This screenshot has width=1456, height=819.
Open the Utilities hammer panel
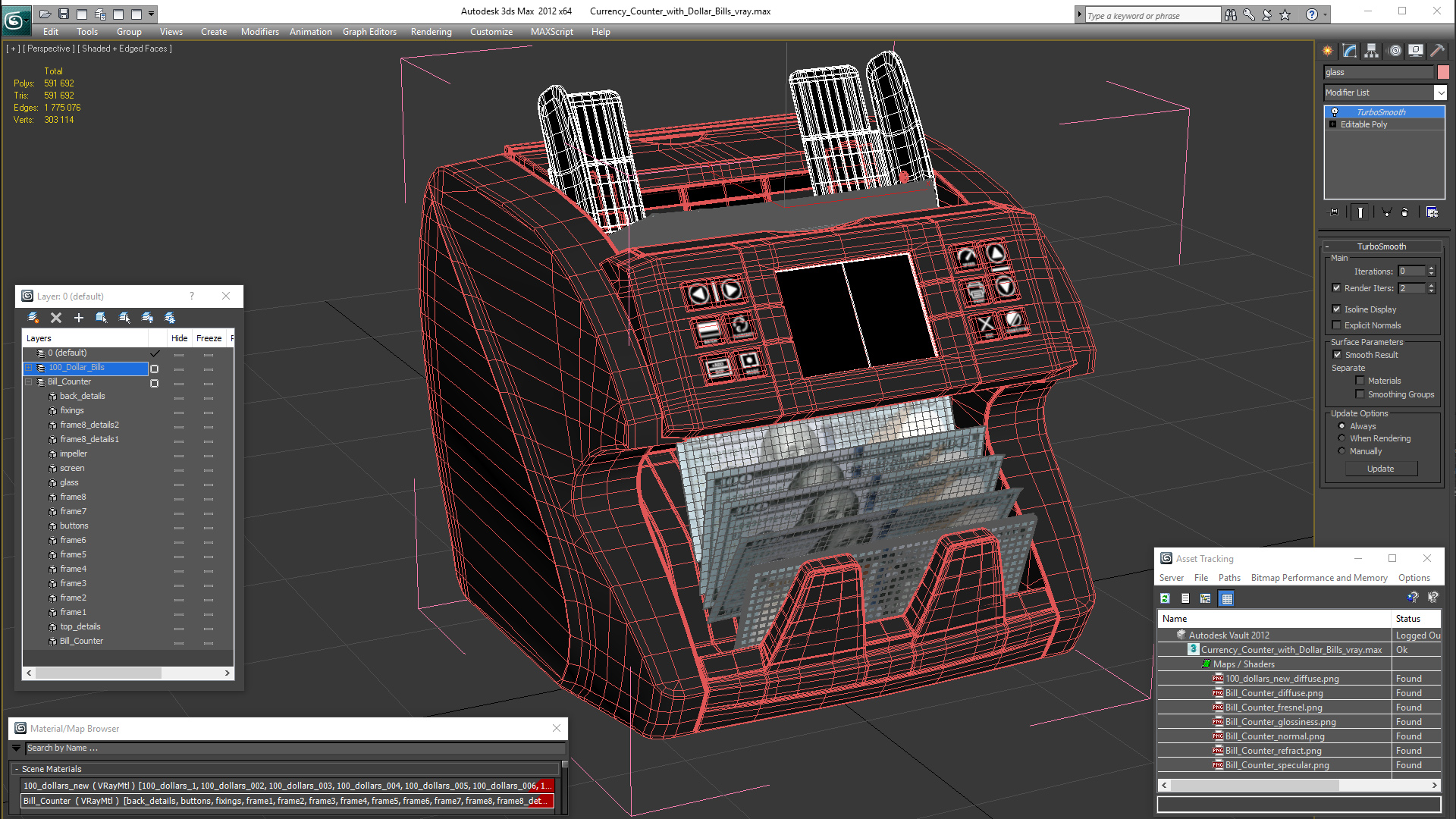click(x=1437, y=51)
